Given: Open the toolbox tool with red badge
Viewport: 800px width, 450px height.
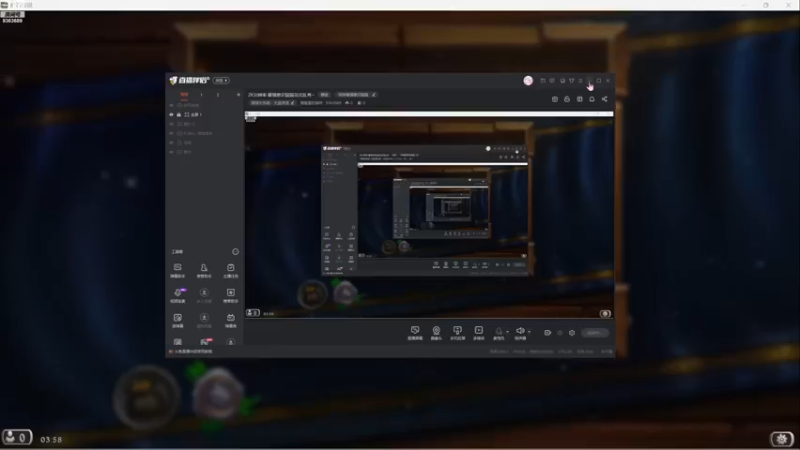Looking at the screenshot, I should [205, 341].
